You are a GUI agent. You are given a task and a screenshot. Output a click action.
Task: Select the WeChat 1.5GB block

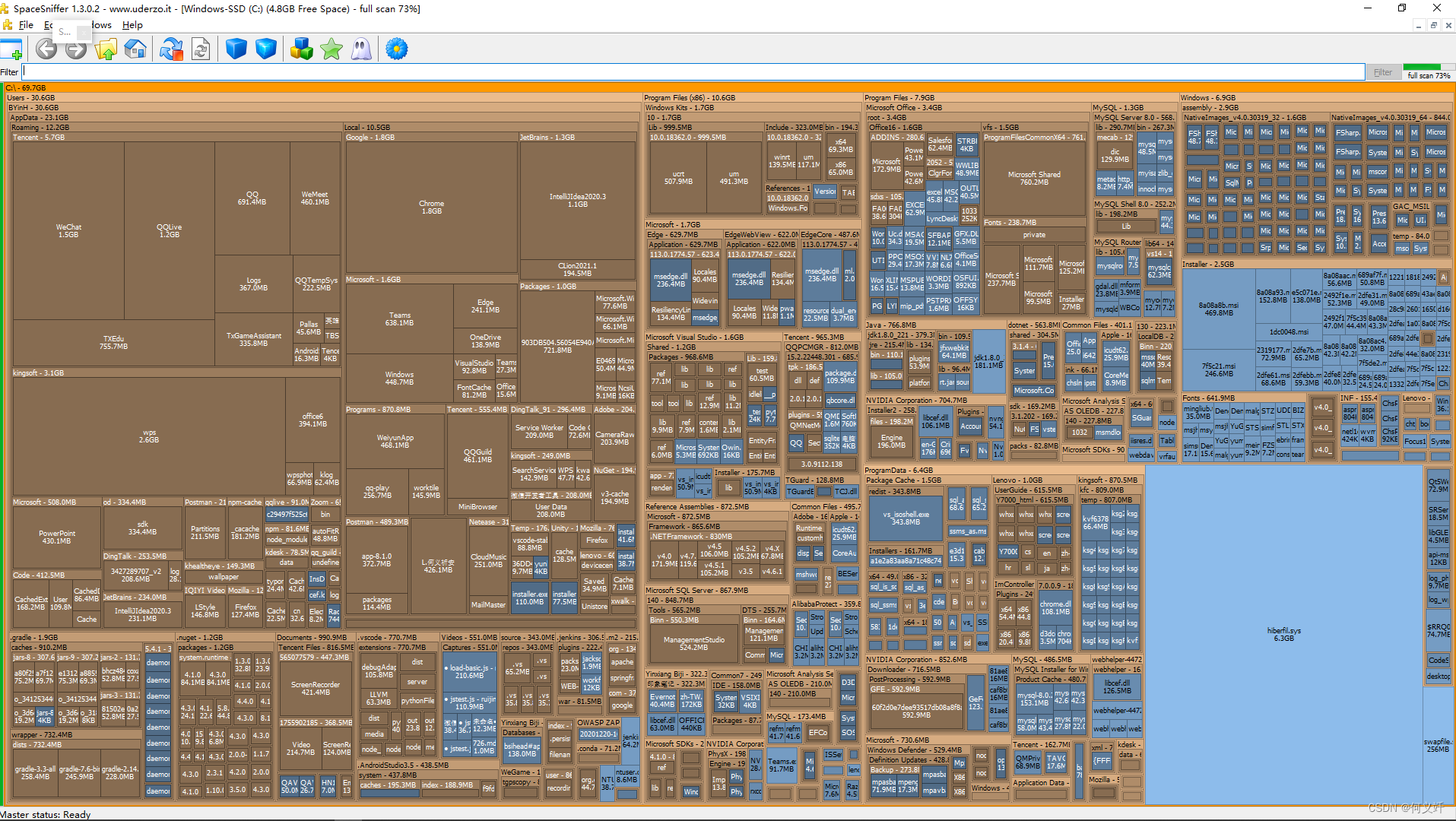[x=68, y=231]
